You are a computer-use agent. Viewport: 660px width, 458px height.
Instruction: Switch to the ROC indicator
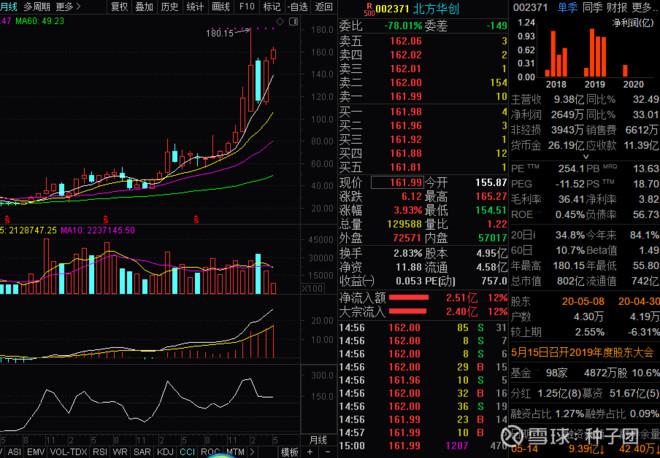(x=210, y=452)
